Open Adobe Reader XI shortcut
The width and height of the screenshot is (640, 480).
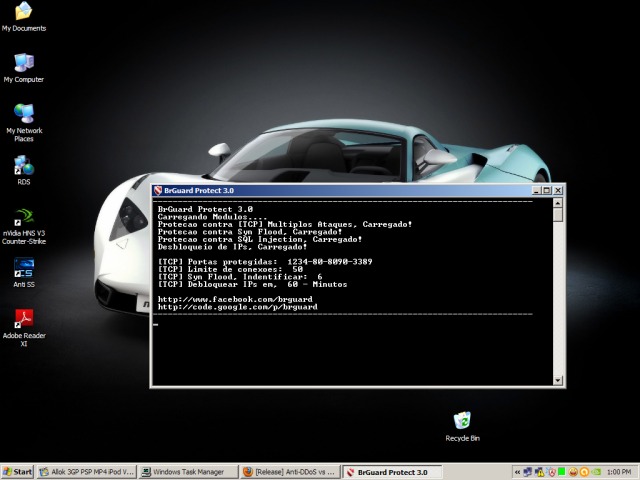[x=23, y=319]
